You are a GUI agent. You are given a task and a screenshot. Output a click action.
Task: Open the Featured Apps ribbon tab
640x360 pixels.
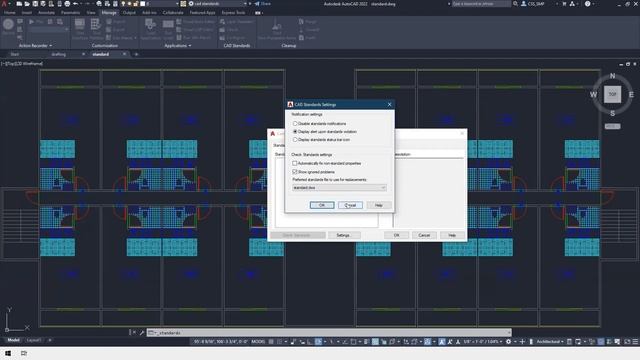[202, 13]
